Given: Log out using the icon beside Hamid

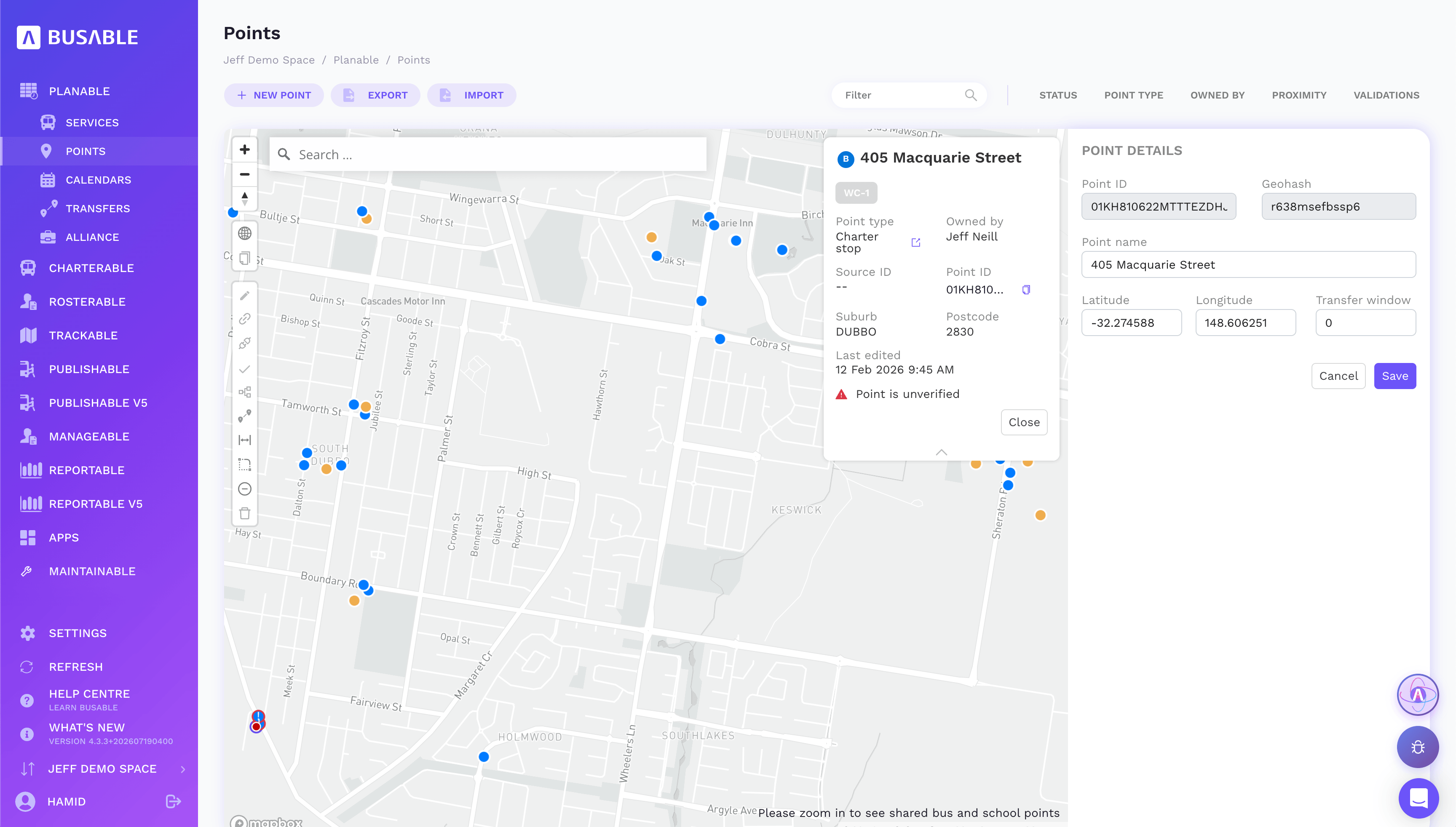Looking at the screenshot, I should tap(173, 801).
